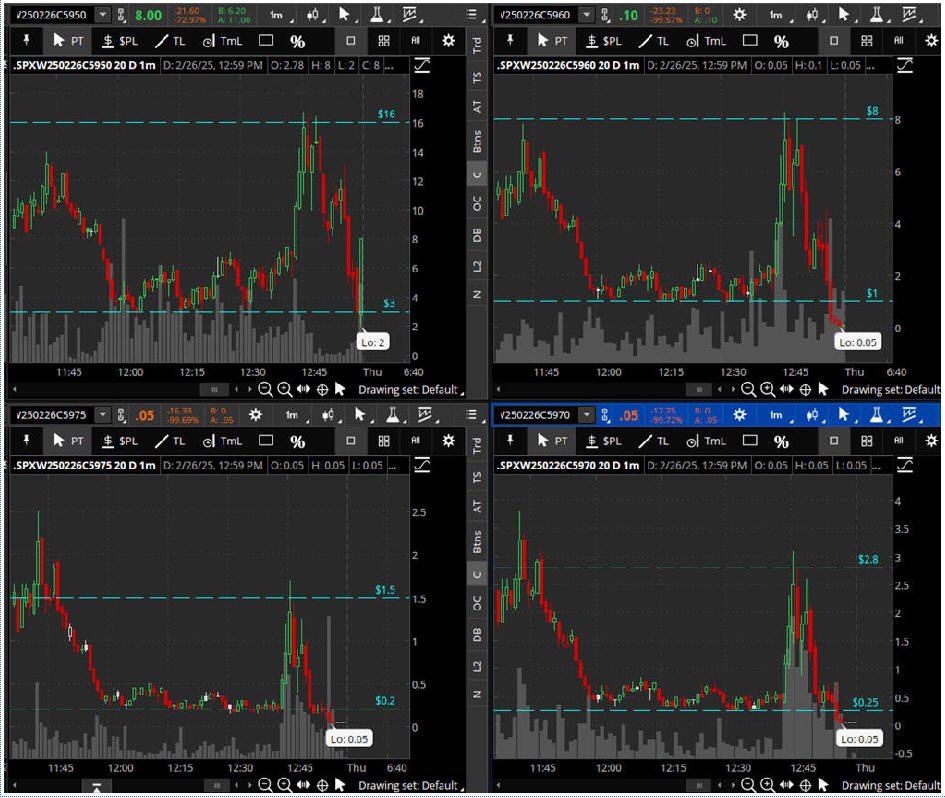The height and width of the screenshot is (798, 945).
Task: Click the horizontal scrollbar thumb under the C5950 chart
Action: point(212,389)
